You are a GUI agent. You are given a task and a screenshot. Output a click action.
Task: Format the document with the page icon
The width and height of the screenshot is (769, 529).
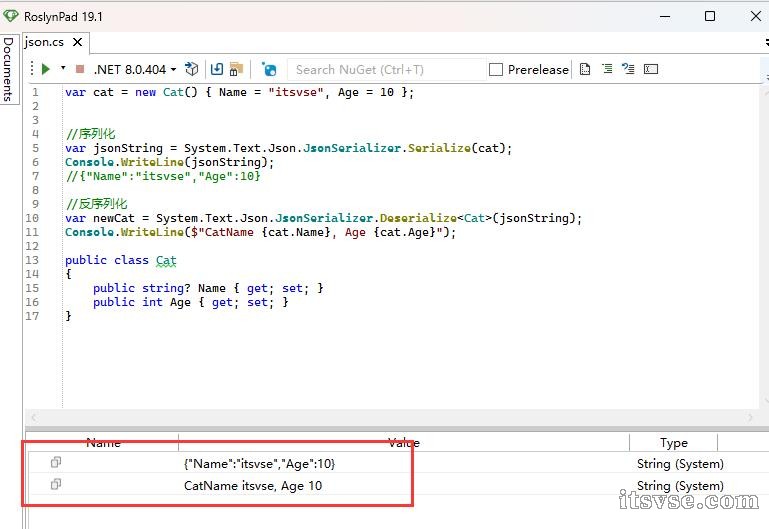tap(585, 69)
